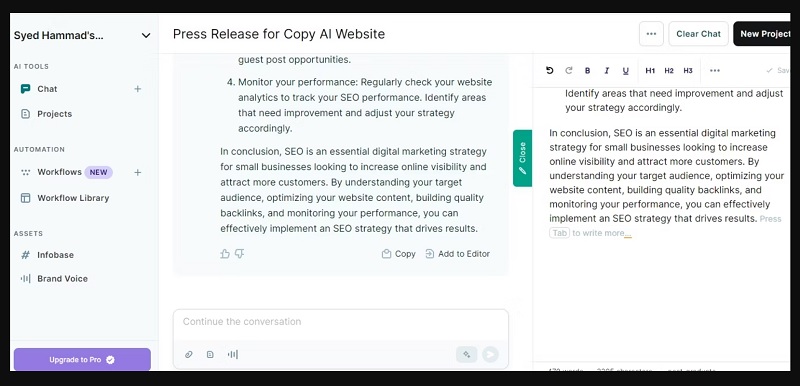Viewport: 800px width, 386px height.
Task: Click the Infobase hash icon
Action: tap(25, 255)
